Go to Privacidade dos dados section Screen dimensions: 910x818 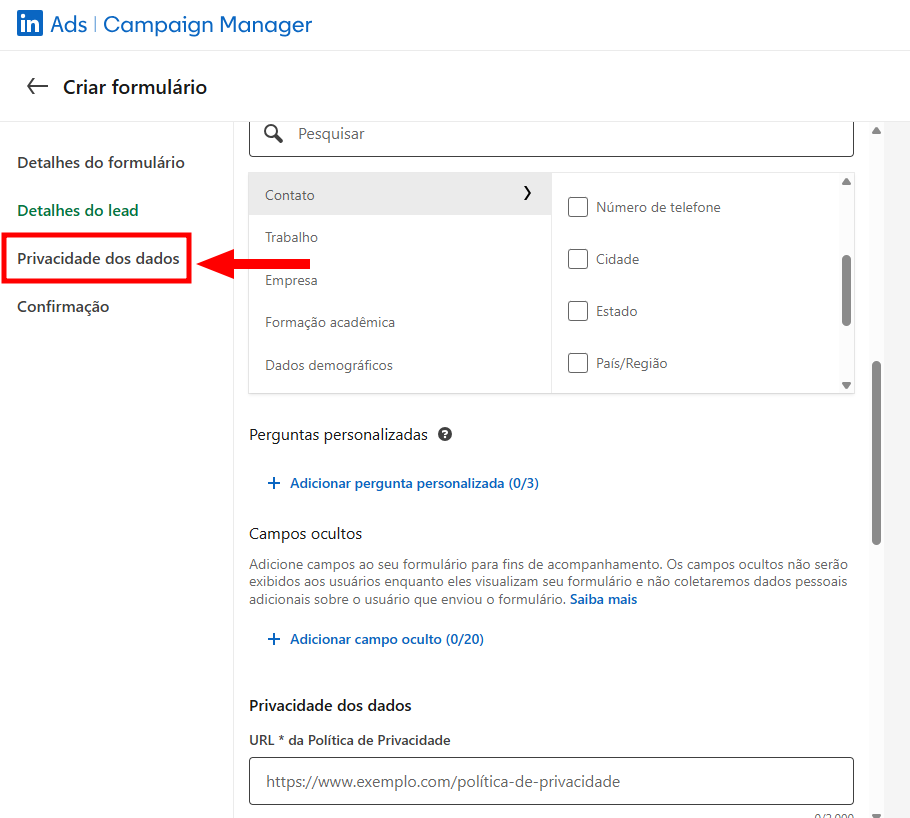98,259
